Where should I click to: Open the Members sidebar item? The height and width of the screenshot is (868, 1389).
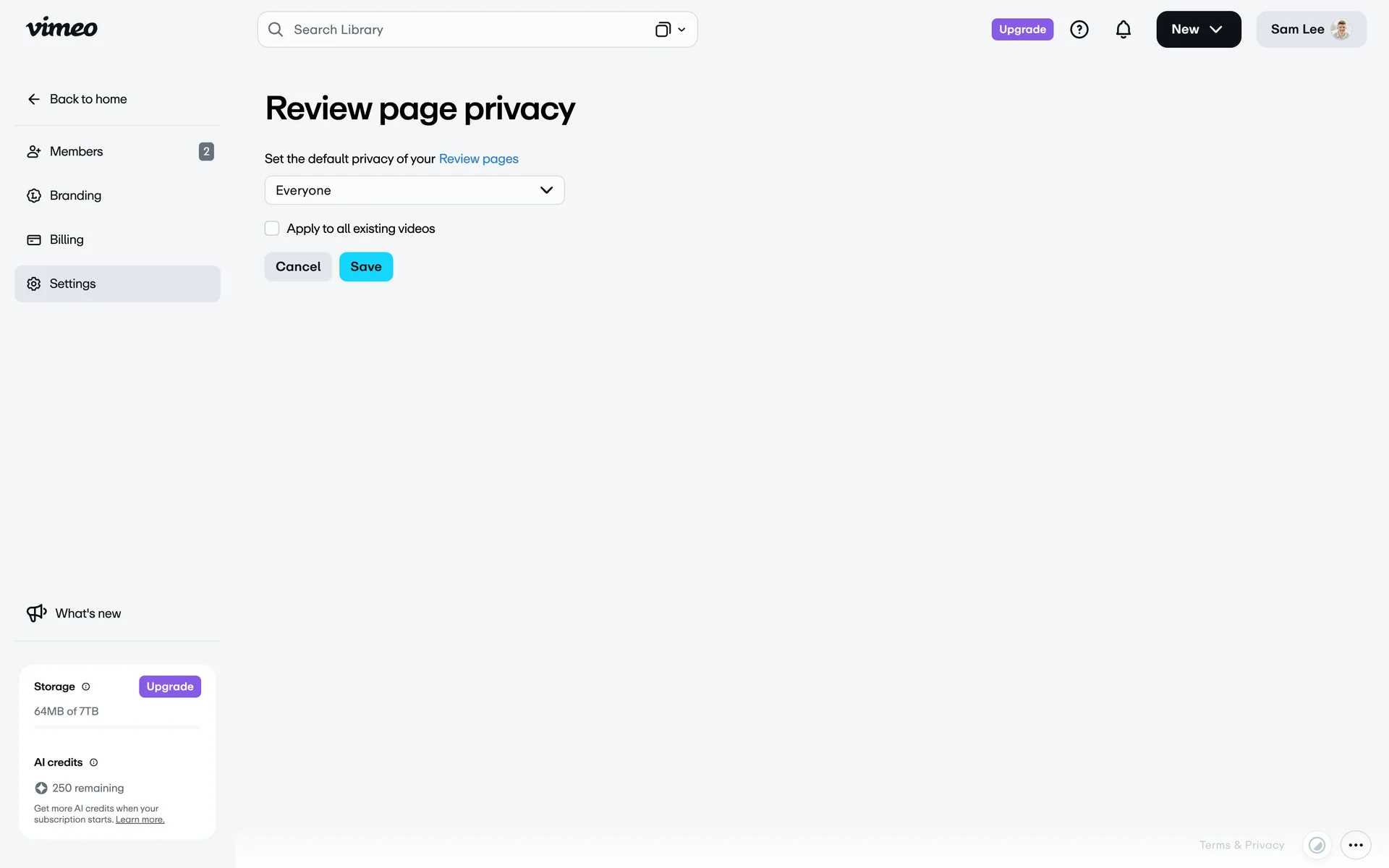click(x=76, y=151)
